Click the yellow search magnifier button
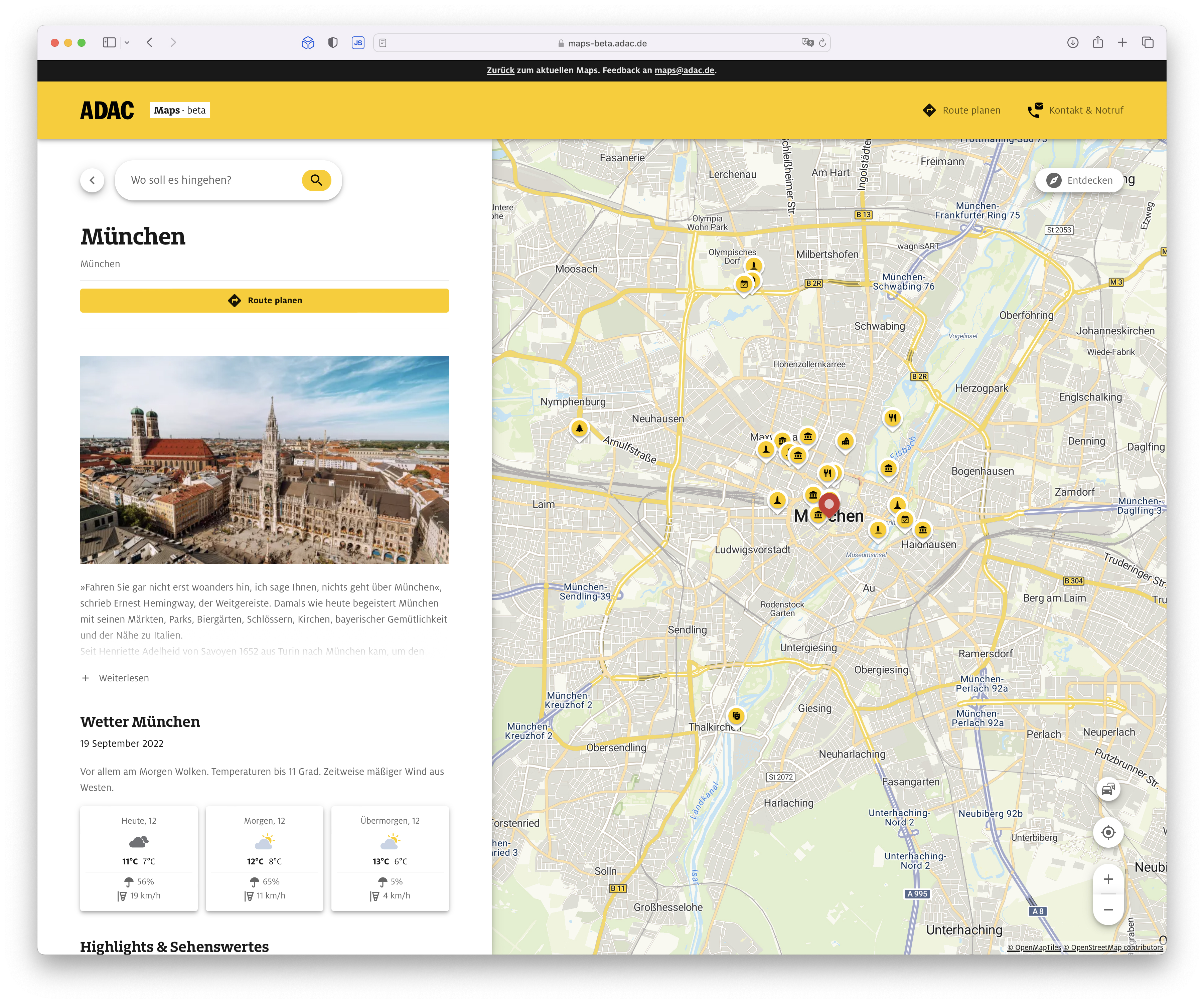Image resolution: width=1204 pixels, height=1004 pixels. (316, 180)
